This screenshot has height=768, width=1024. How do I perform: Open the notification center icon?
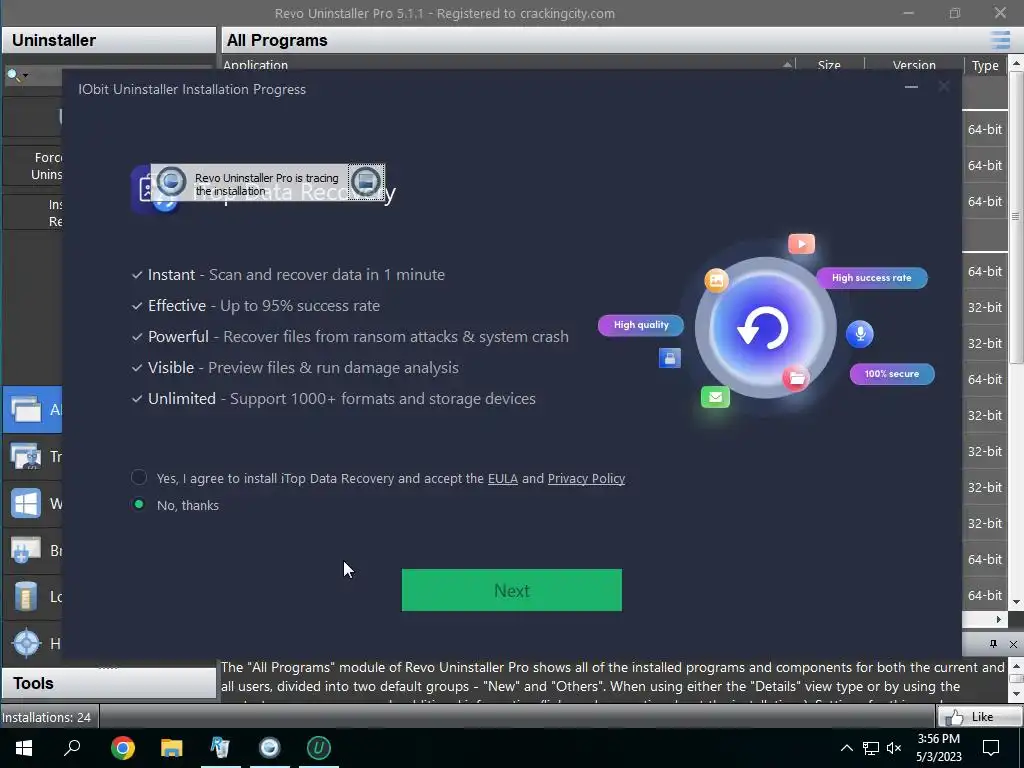(x=991, y=748)
